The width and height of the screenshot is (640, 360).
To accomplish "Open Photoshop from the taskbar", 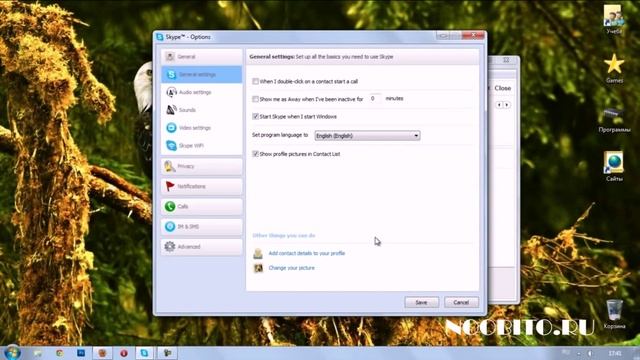I will coord(81,353).
